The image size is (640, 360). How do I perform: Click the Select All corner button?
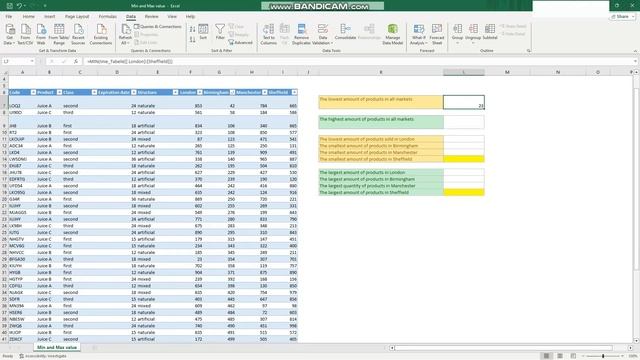click(4, 72)
